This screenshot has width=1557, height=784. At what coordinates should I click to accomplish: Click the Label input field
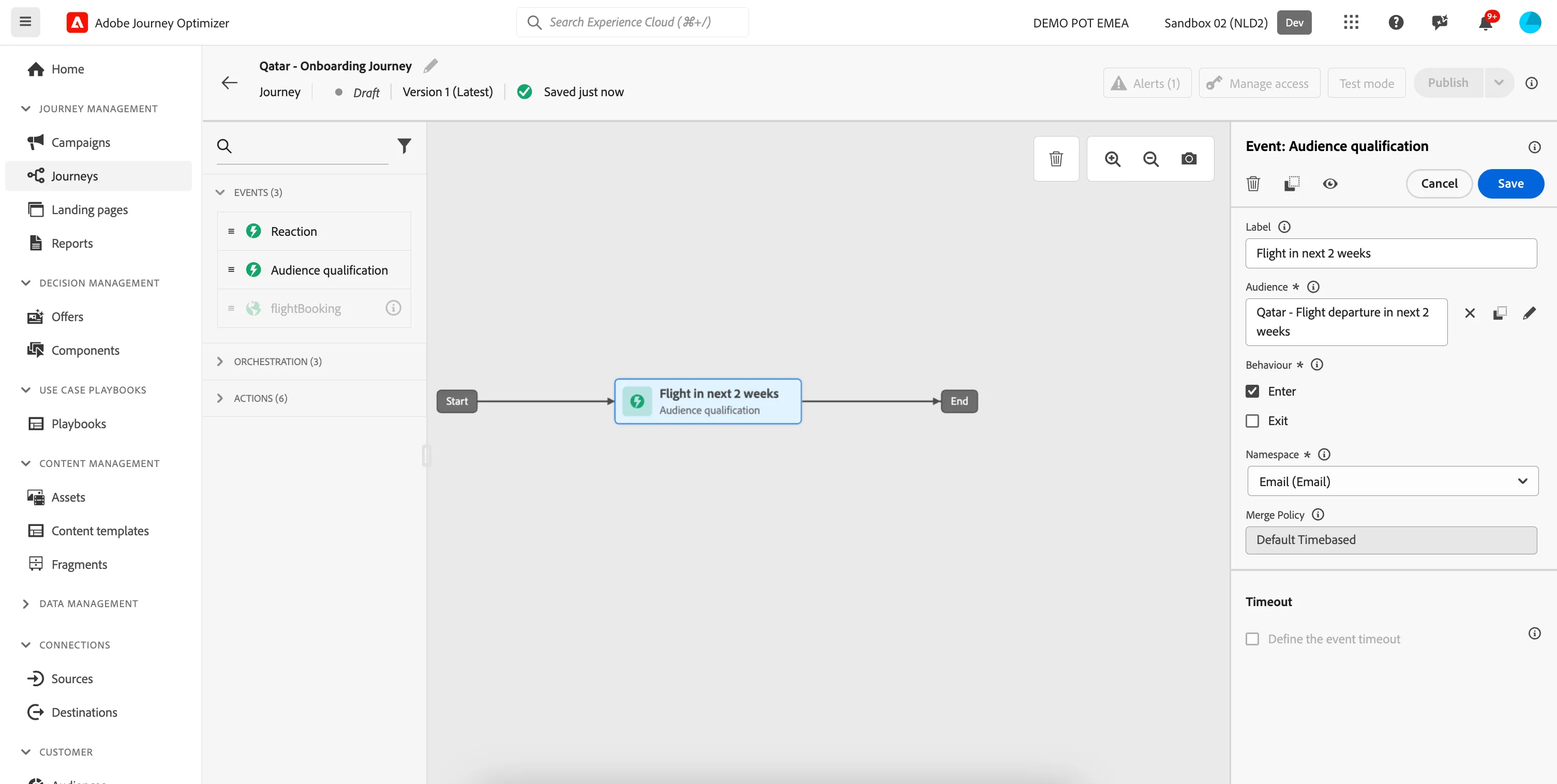[x=1391, y=253]
